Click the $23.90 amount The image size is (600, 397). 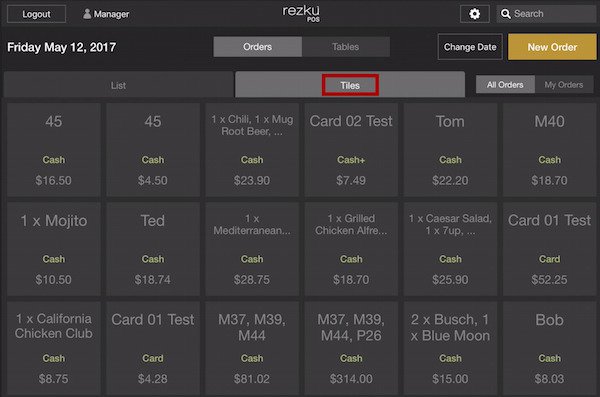point(252,180)
